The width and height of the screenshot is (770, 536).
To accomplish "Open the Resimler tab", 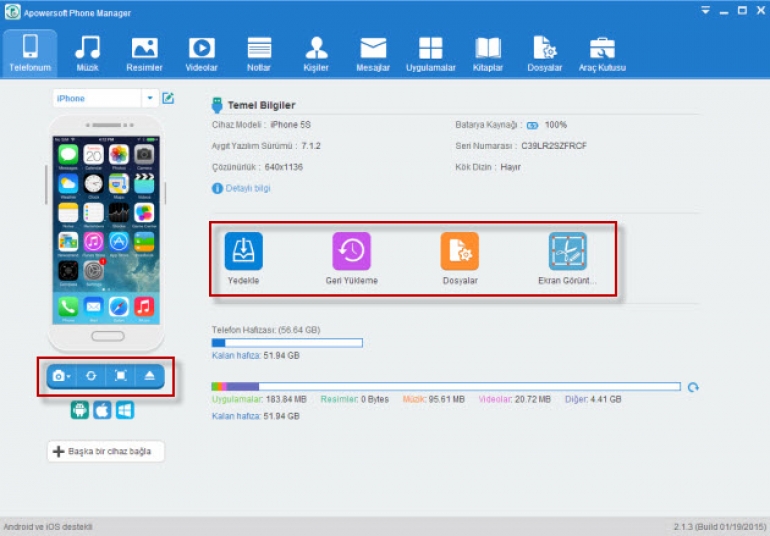I will (x=144, y=53).
